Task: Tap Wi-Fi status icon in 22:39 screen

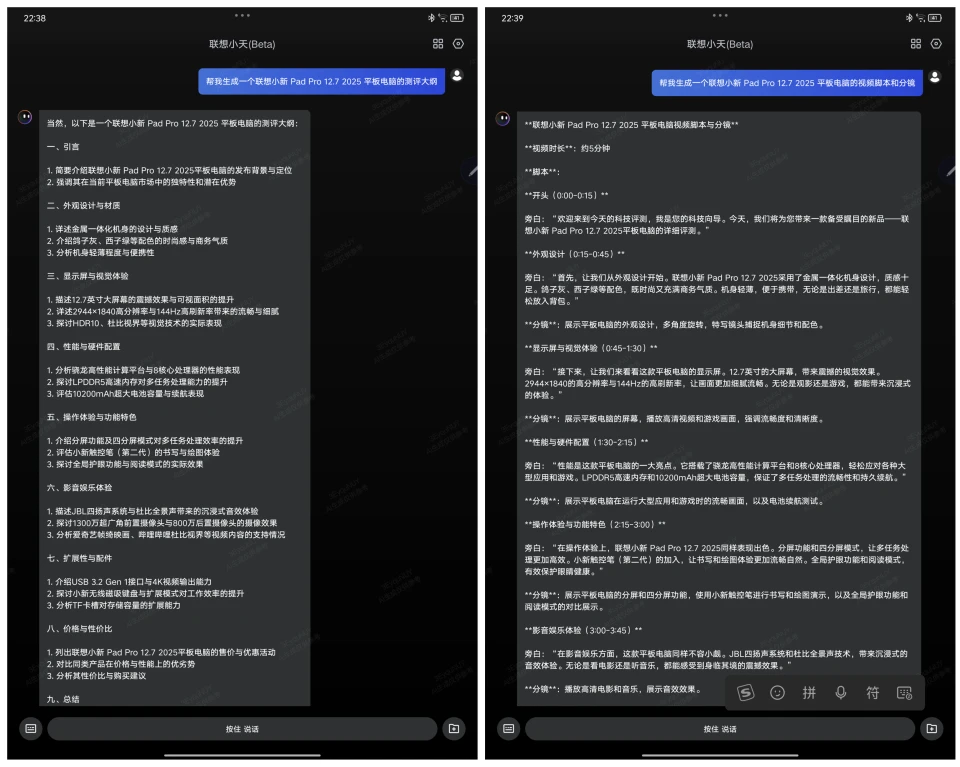Action: 920,18
